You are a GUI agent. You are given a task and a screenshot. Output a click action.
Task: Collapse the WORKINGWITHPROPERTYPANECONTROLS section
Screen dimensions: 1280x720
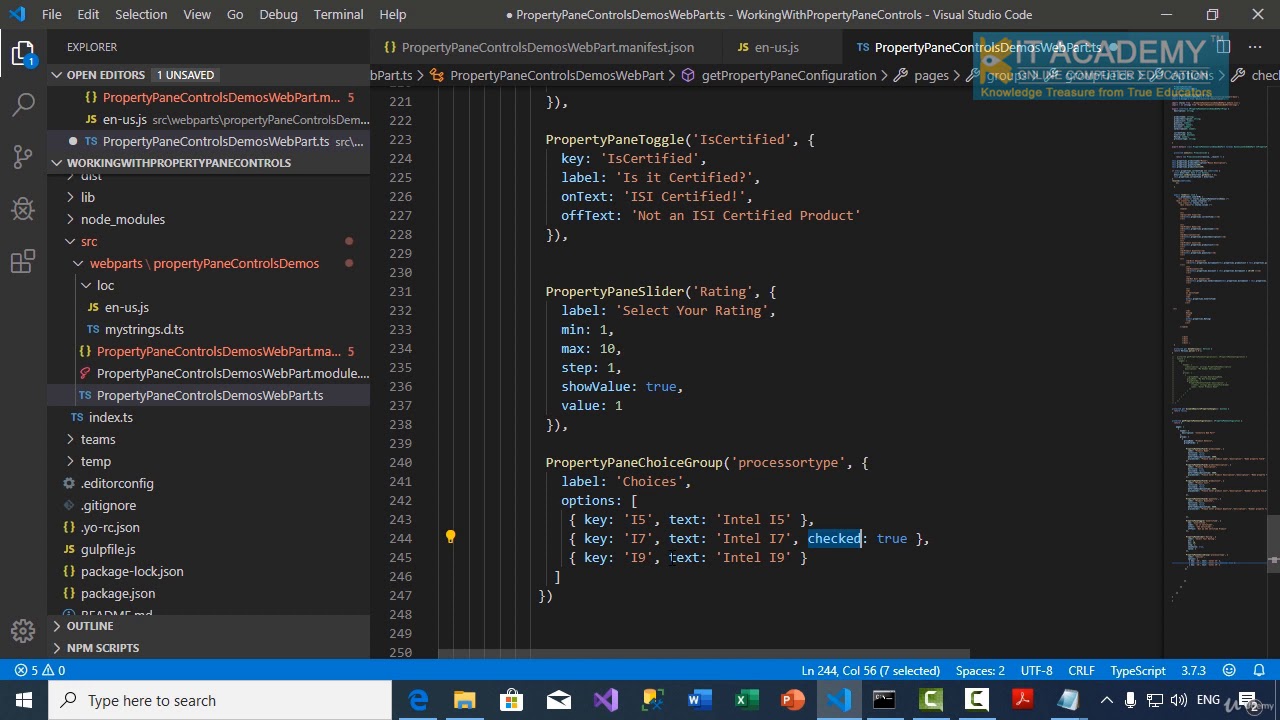coord(58,163)
